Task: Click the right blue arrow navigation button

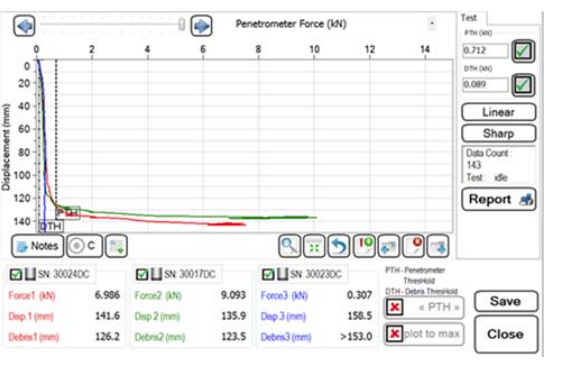Action: click(201, 26)
